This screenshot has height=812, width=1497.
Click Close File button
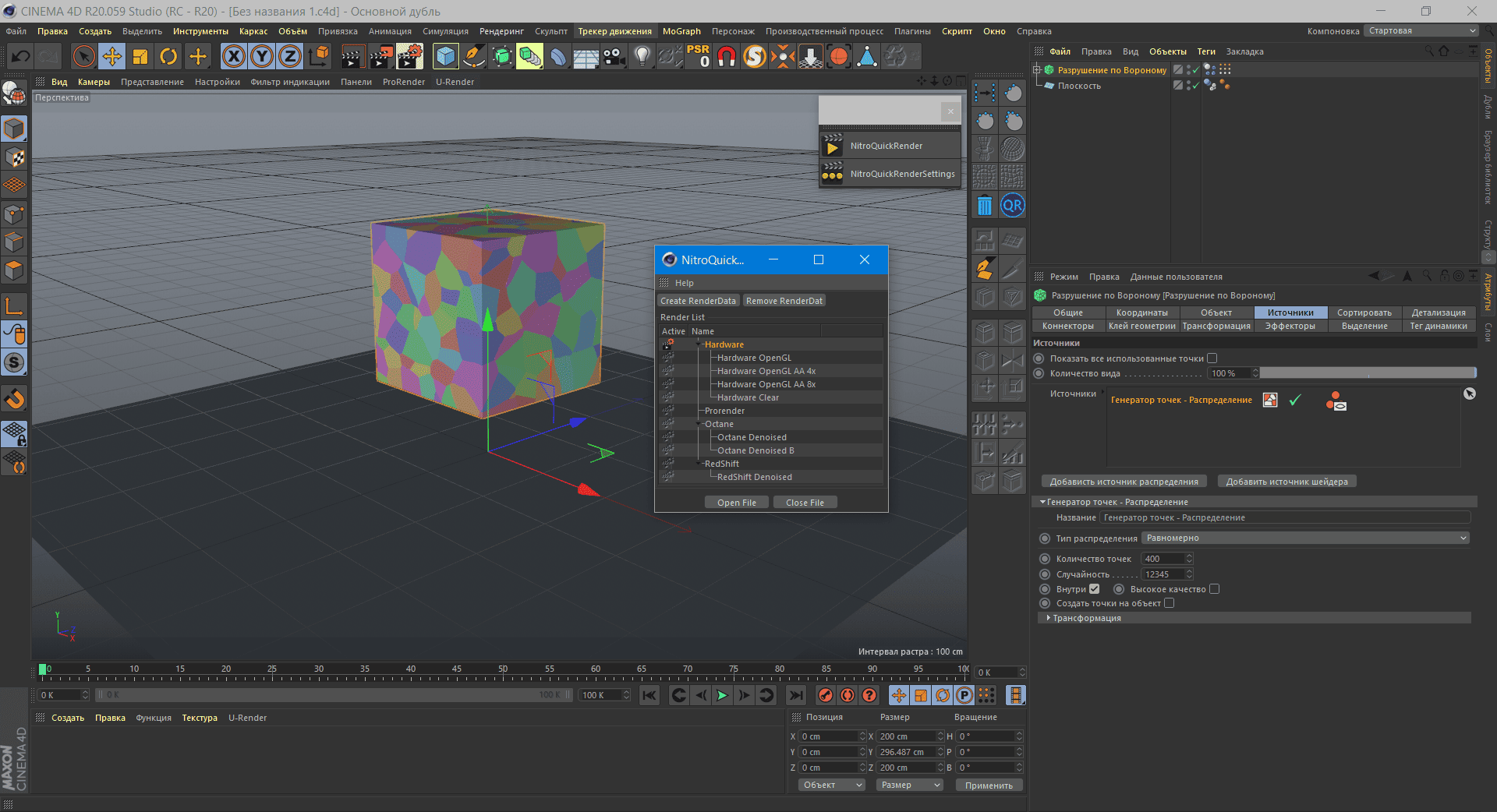click(x=805, y=503)
